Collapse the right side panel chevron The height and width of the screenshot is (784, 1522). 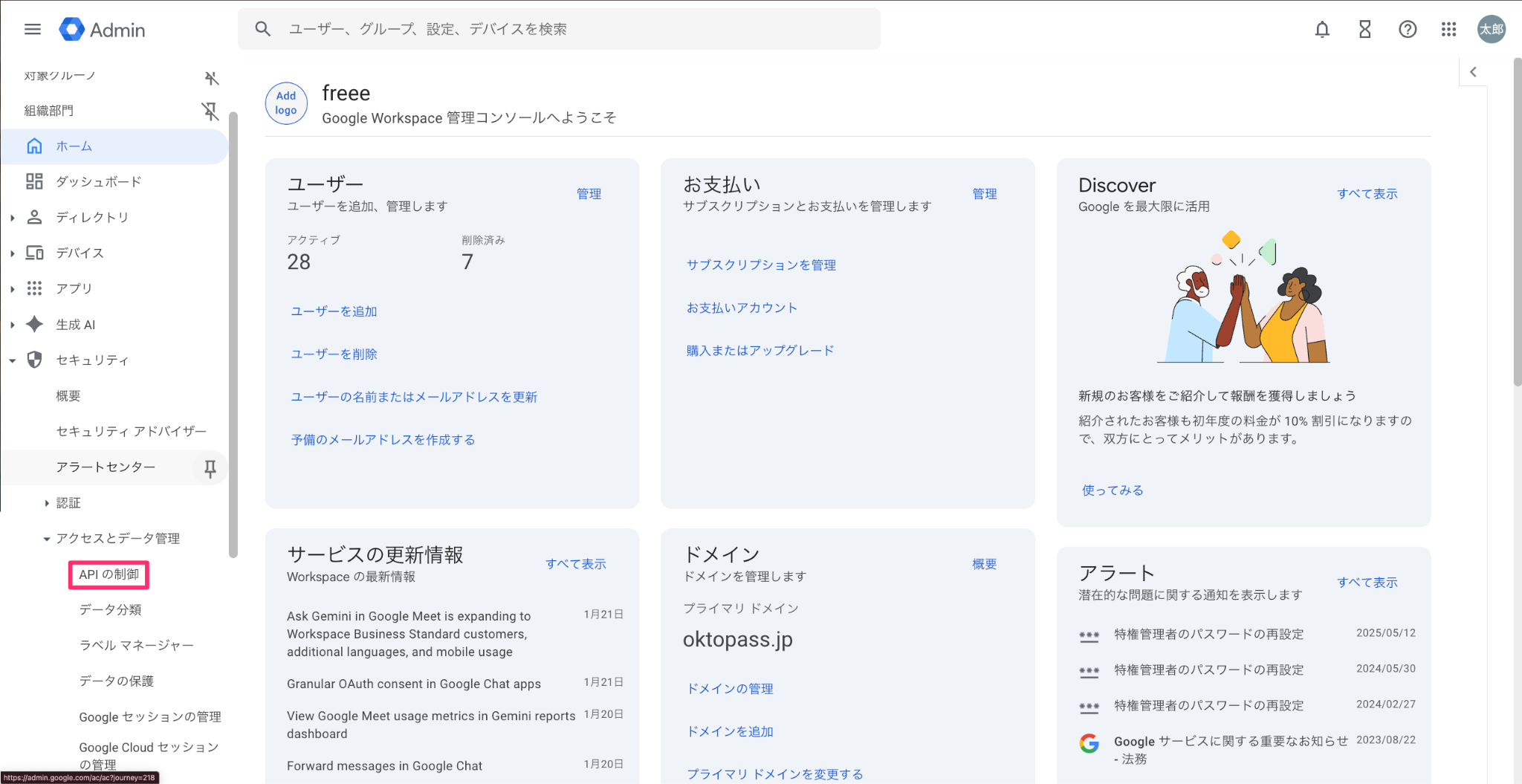1473,72
